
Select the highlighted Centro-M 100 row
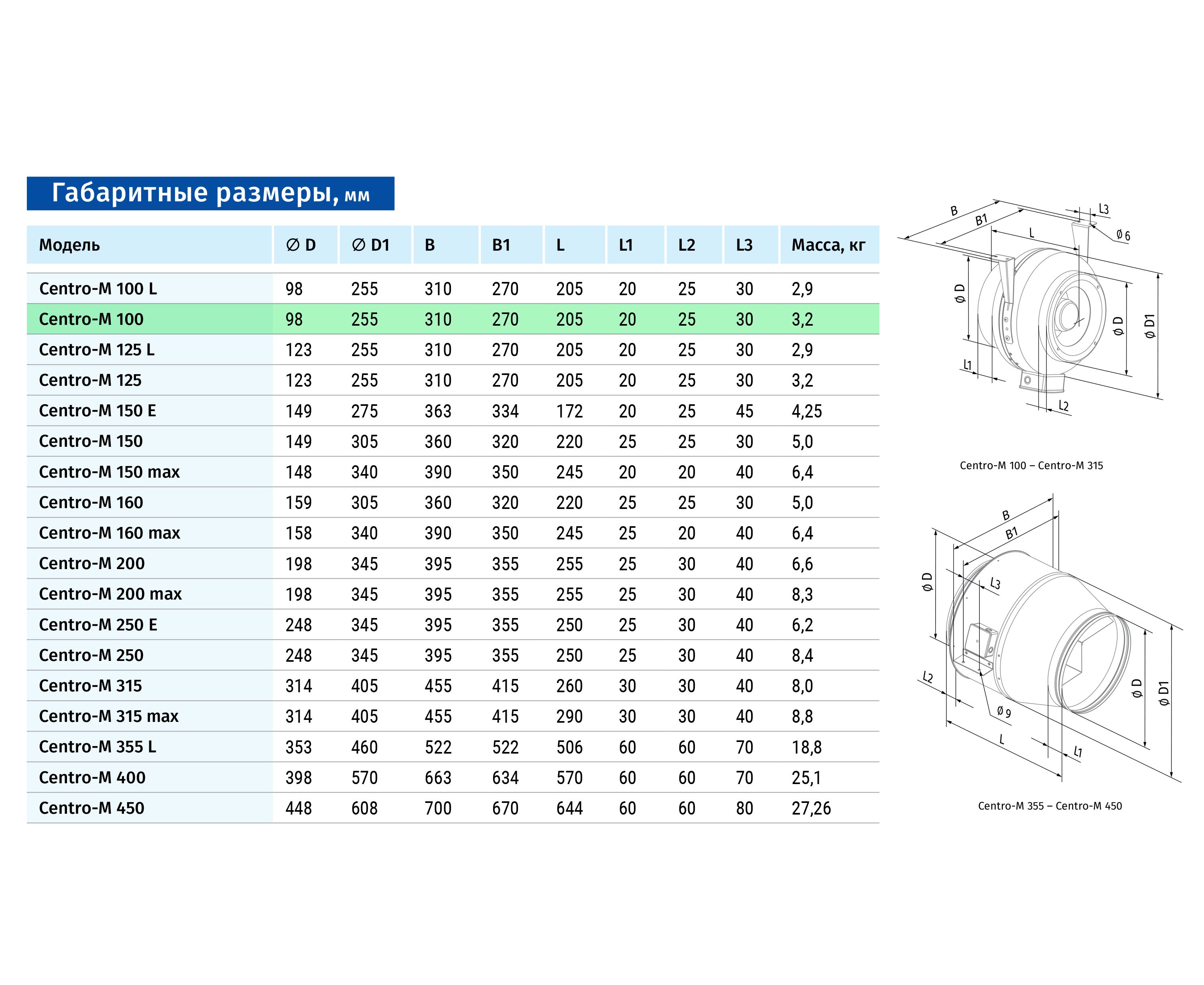point(91,319)
